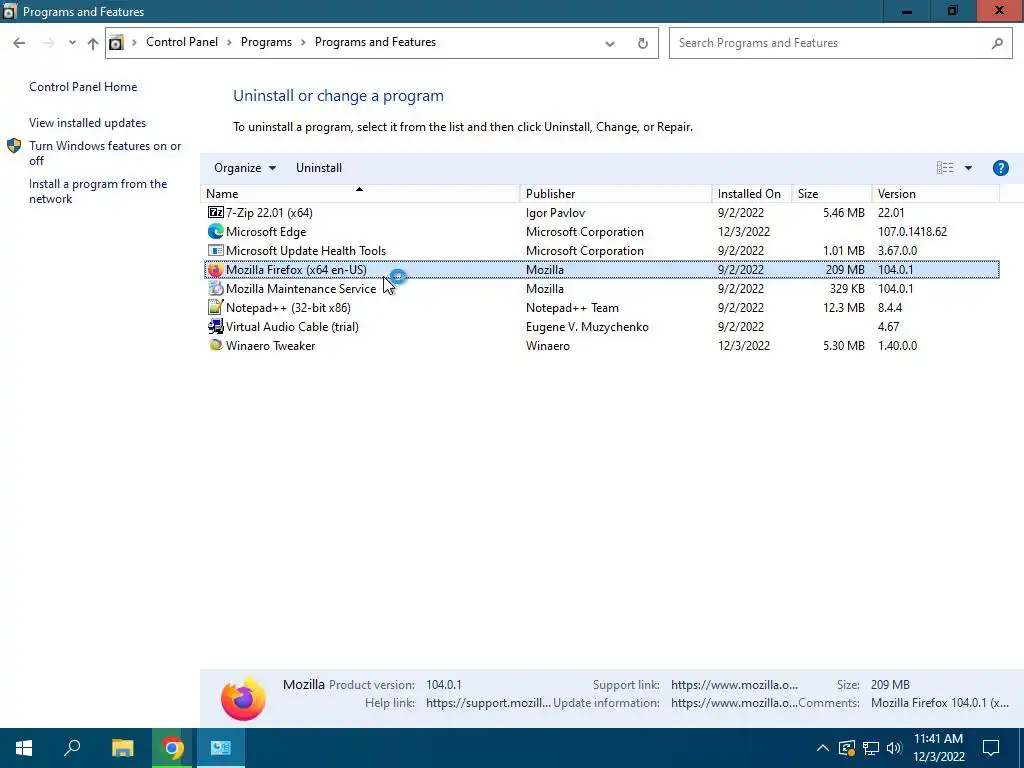
Task: Click the Mozilla Maintenance Service icon
Action: point(216,288)
